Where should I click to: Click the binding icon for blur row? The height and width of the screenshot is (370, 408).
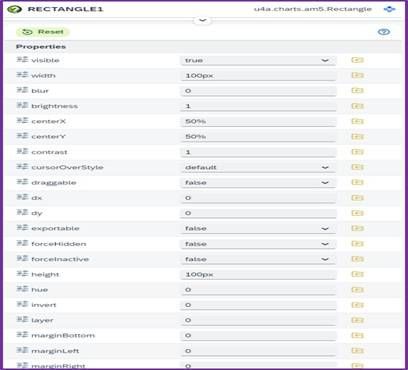point(357,91)
